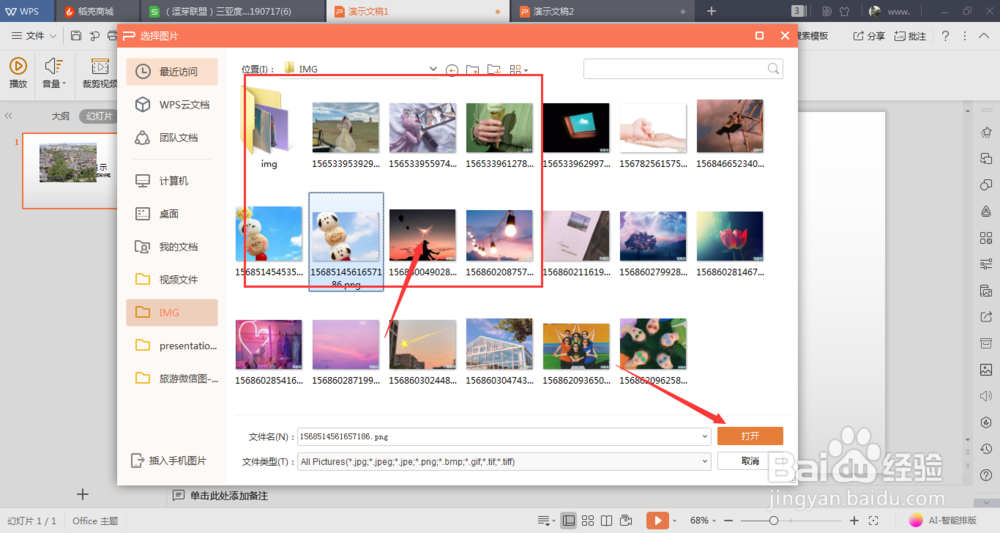Open the help question mark icon

(945, 36)
